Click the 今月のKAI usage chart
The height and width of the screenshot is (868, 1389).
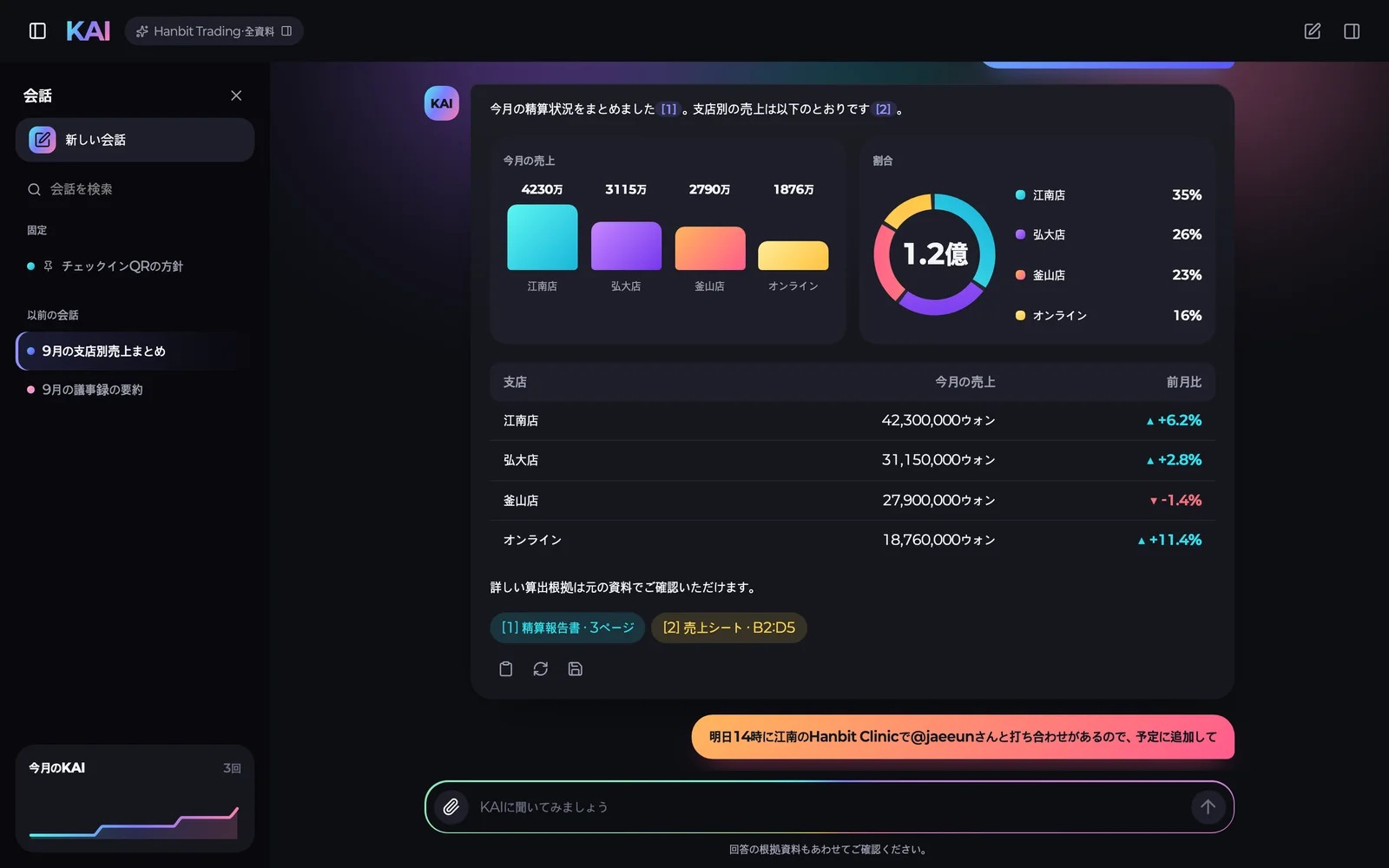click(x=135, y=823)
